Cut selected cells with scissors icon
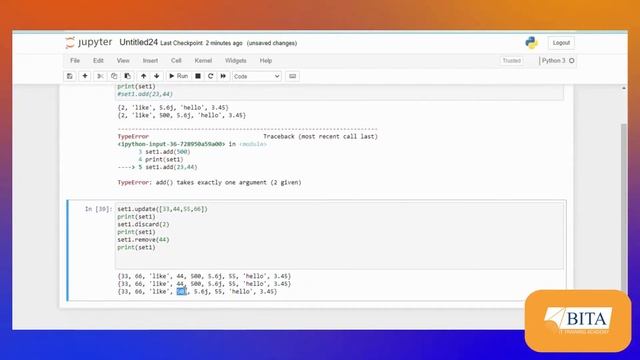 pos(100,76)
